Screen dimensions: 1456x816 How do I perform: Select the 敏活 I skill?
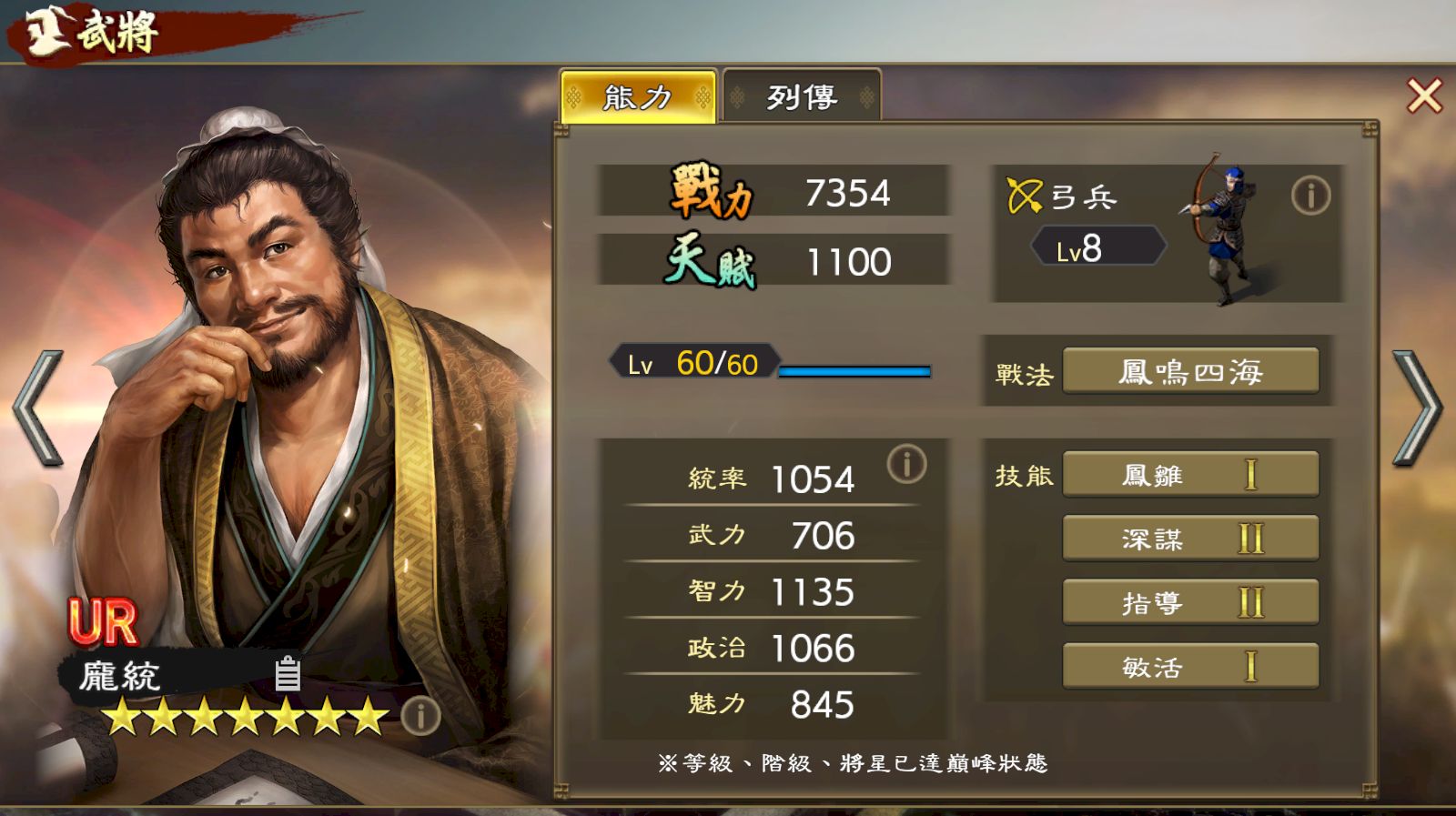click(x=1190, y=667)
